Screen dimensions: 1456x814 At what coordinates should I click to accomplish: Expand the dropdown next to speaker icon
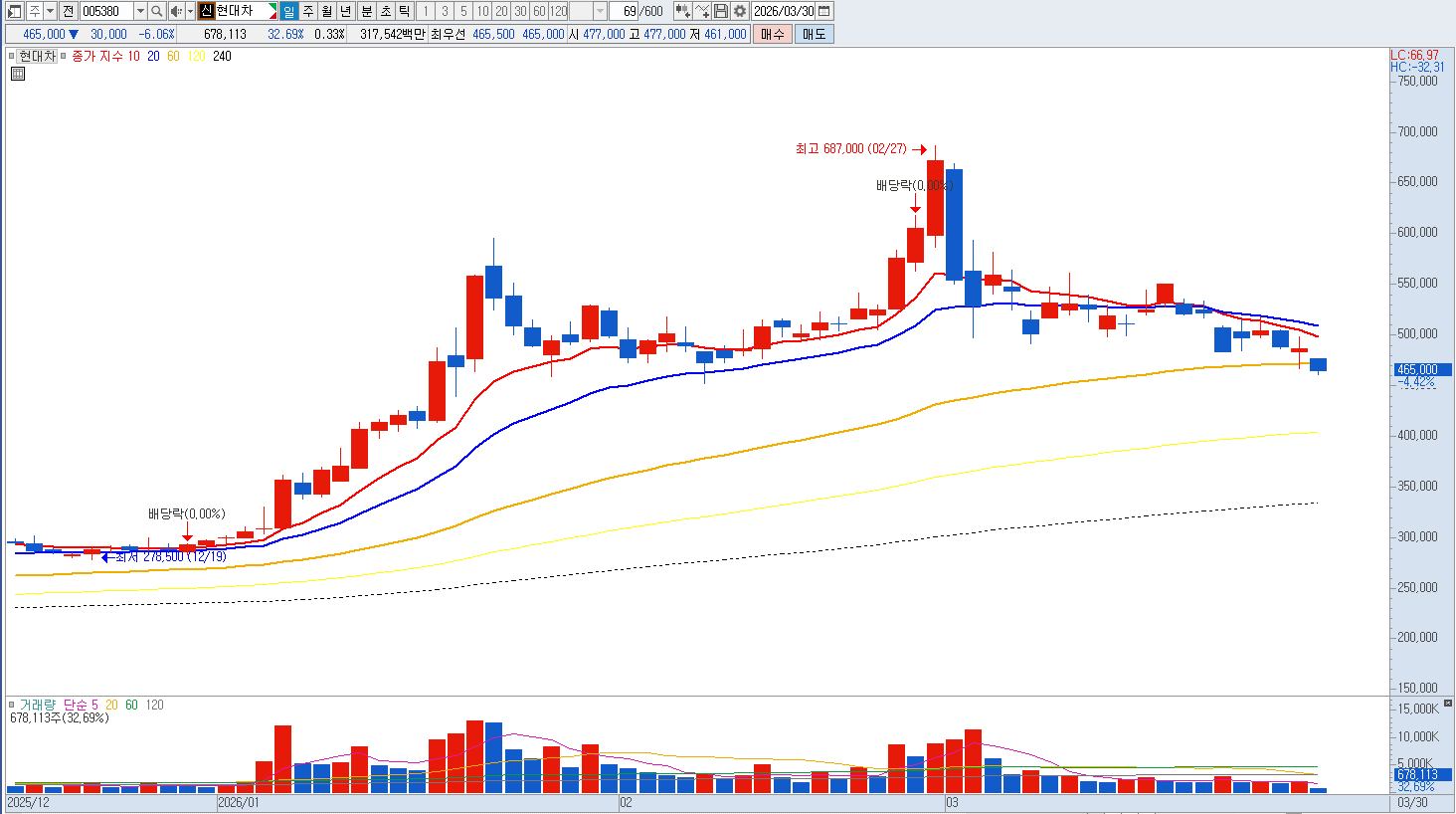(x=190, y=11)
